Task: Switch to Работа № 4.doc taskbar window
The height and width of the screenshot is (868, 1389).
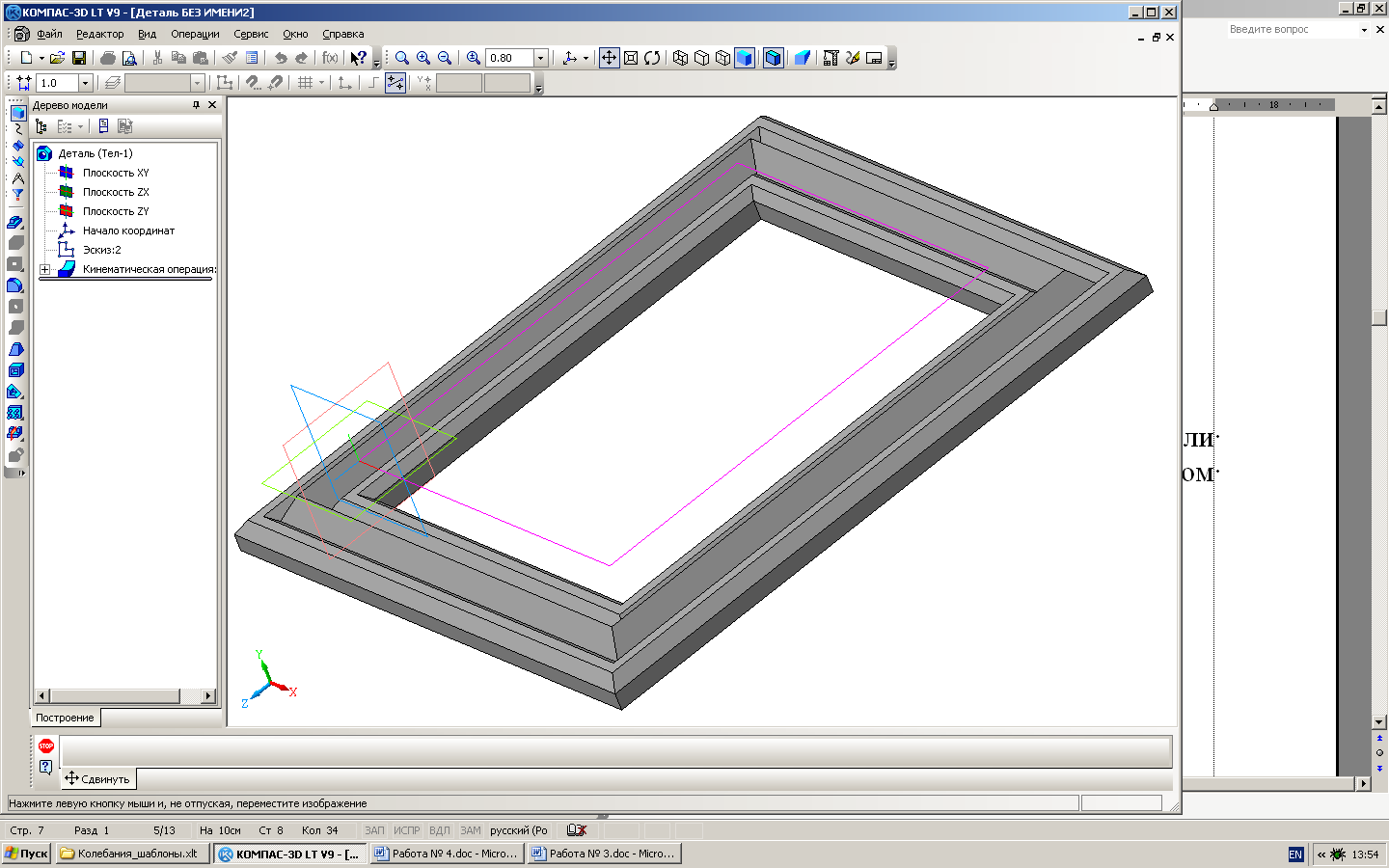Action: click(447, 854)
